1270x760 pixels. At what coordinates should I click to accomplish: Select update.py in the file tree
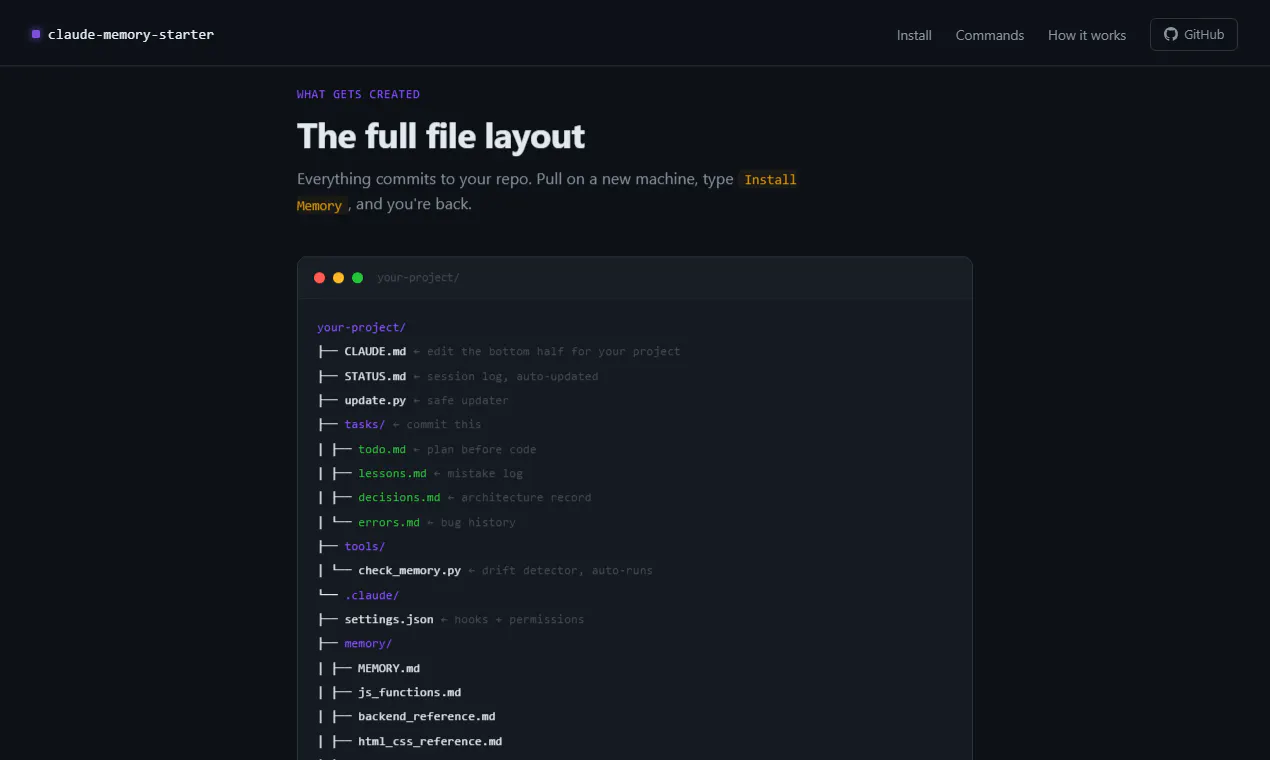(x=375, y=400)
